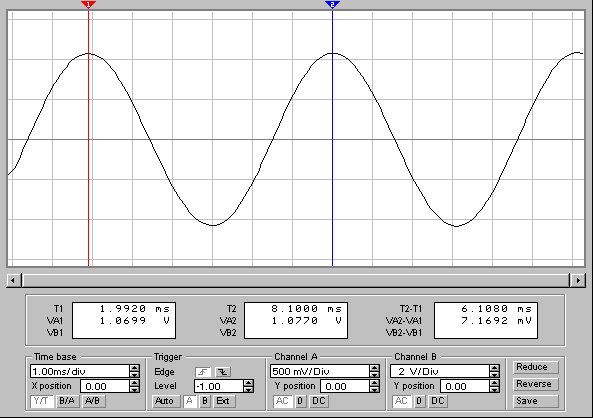Decrease Channel B Y position
The height and width of the screenshot is (418, 593).
point(494,389)
